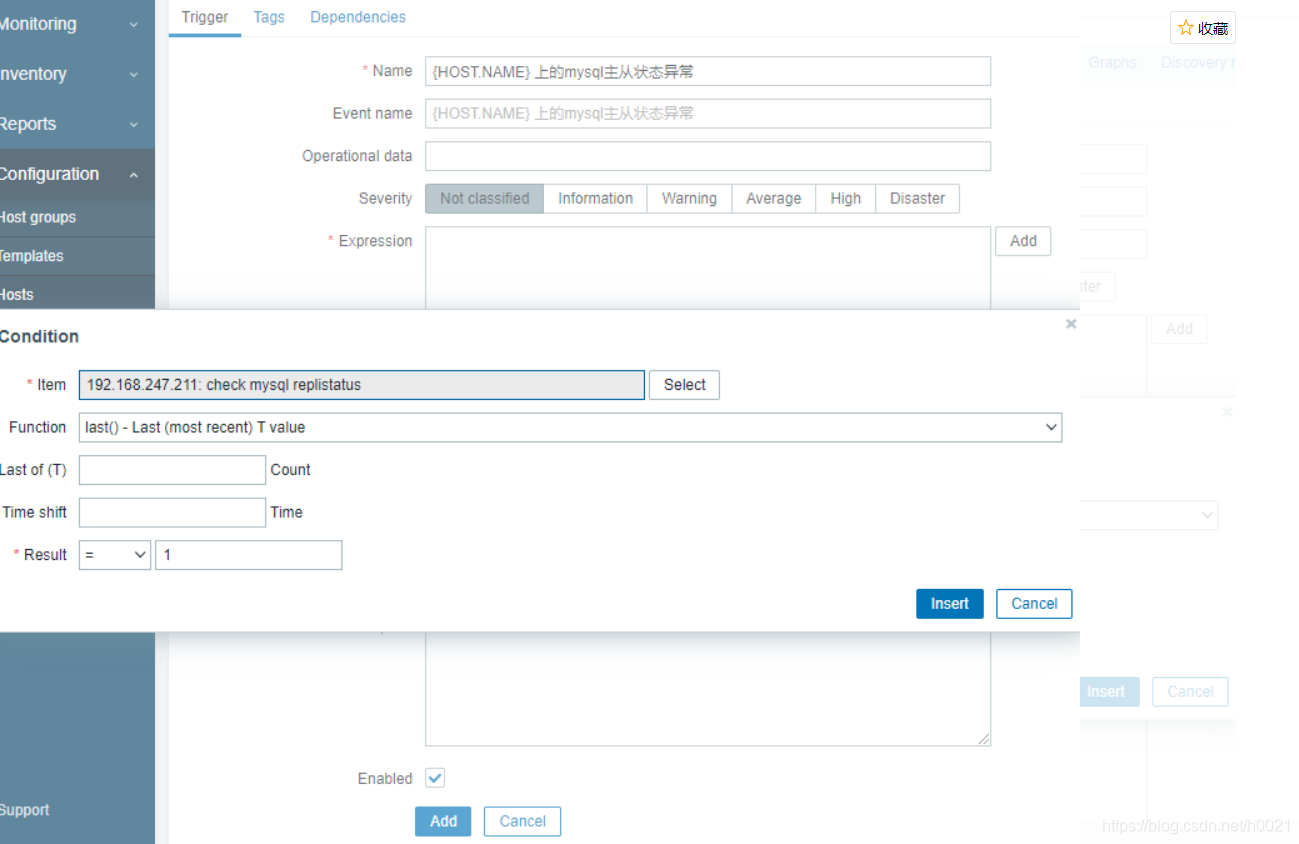The width and height of the screenshot is (1299, 844).
Task: Collapse the Configuration menu section
Action: [77, 174]
